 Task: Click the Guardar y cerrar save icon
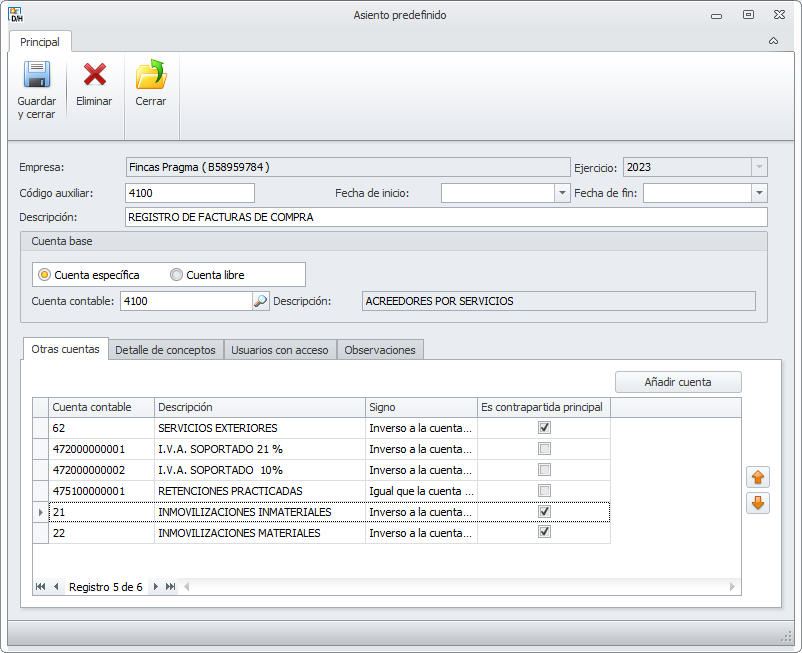[36, 76]
